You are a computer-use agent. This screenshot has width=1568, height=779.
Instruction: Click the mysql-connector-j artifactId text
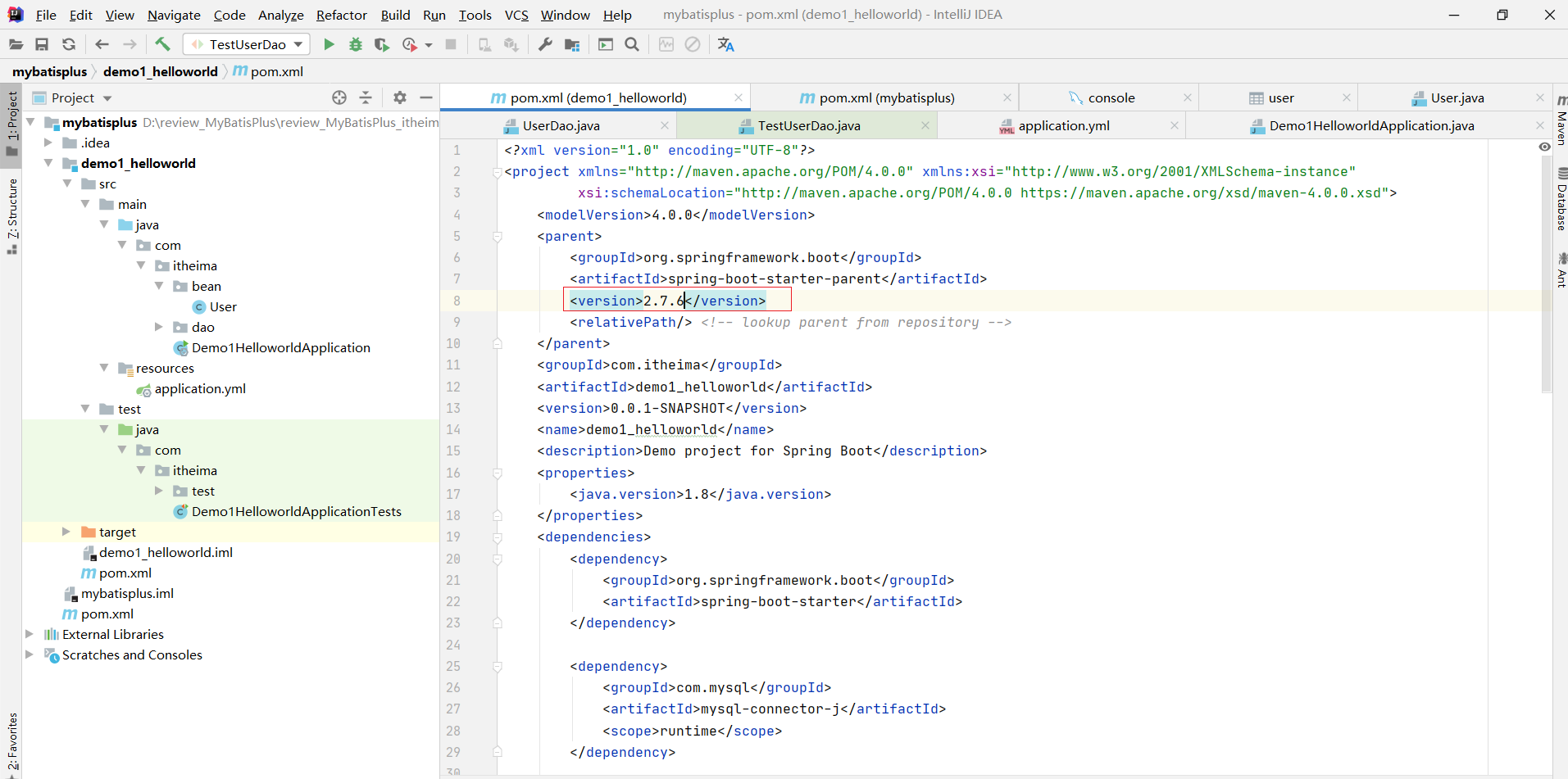[774, 709]
